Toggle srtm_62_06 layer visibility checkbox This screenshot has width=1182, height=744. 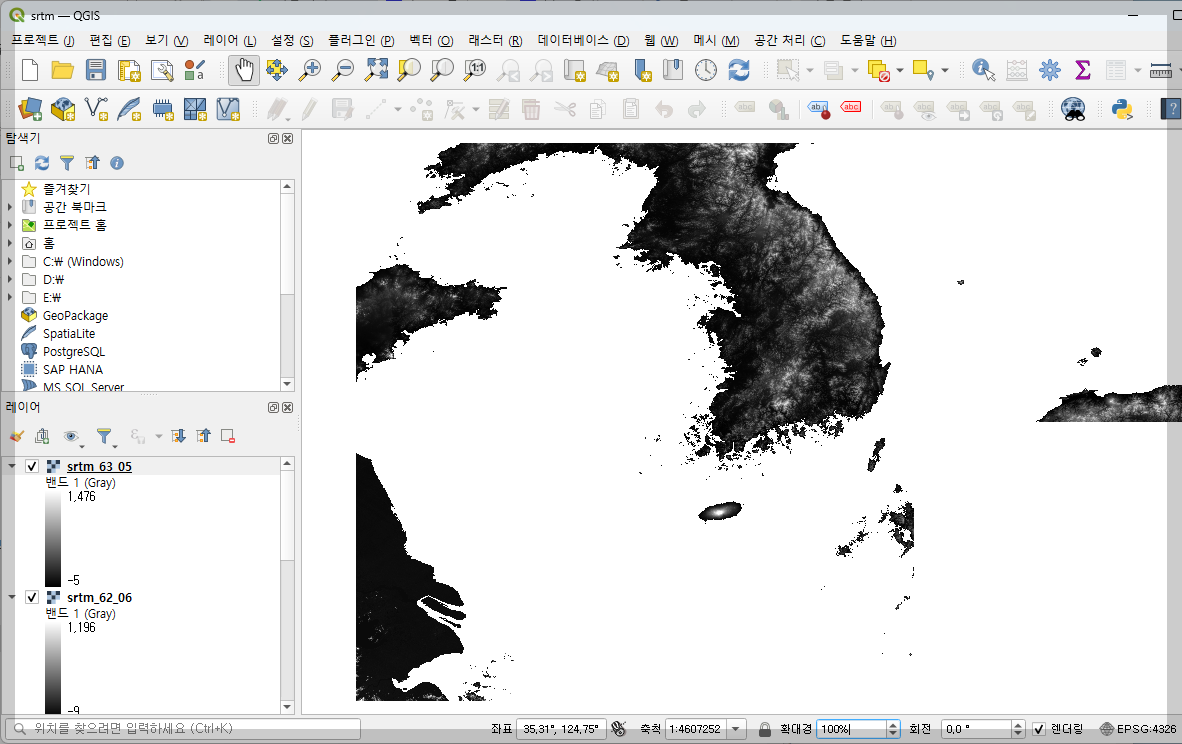32,597
